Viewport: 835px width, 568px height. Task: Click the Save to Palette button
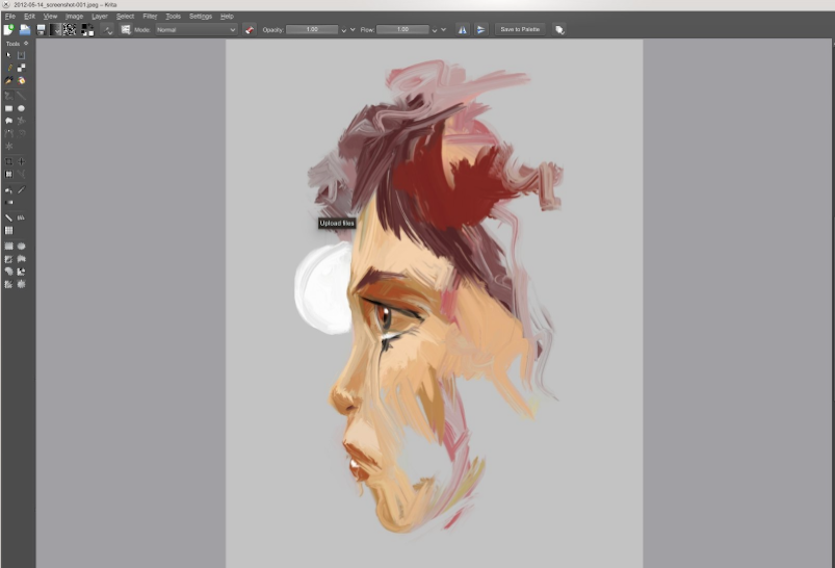(x=520, y=30)
